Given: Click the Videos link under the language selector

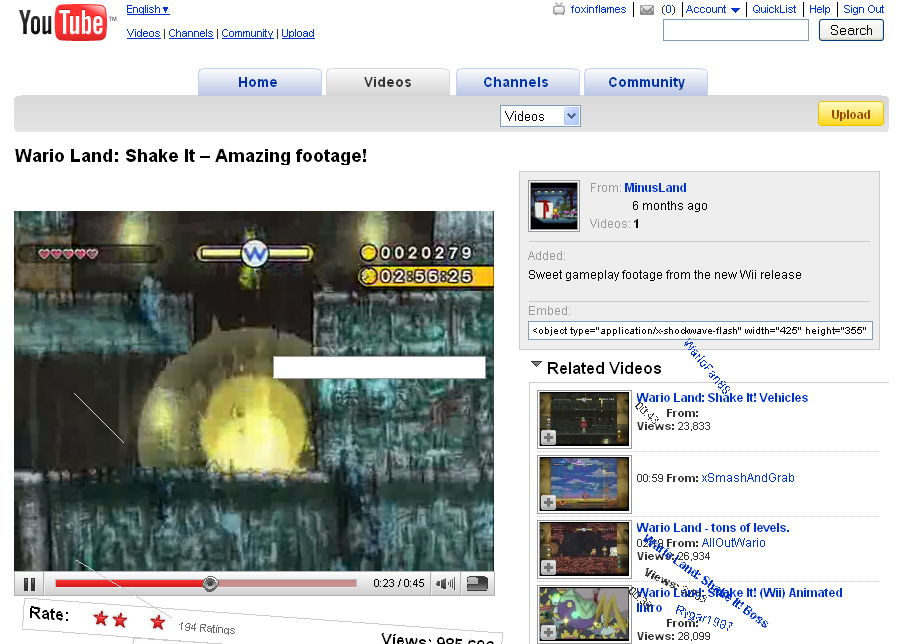Looking at the screenshot, I should click(143, 33).
